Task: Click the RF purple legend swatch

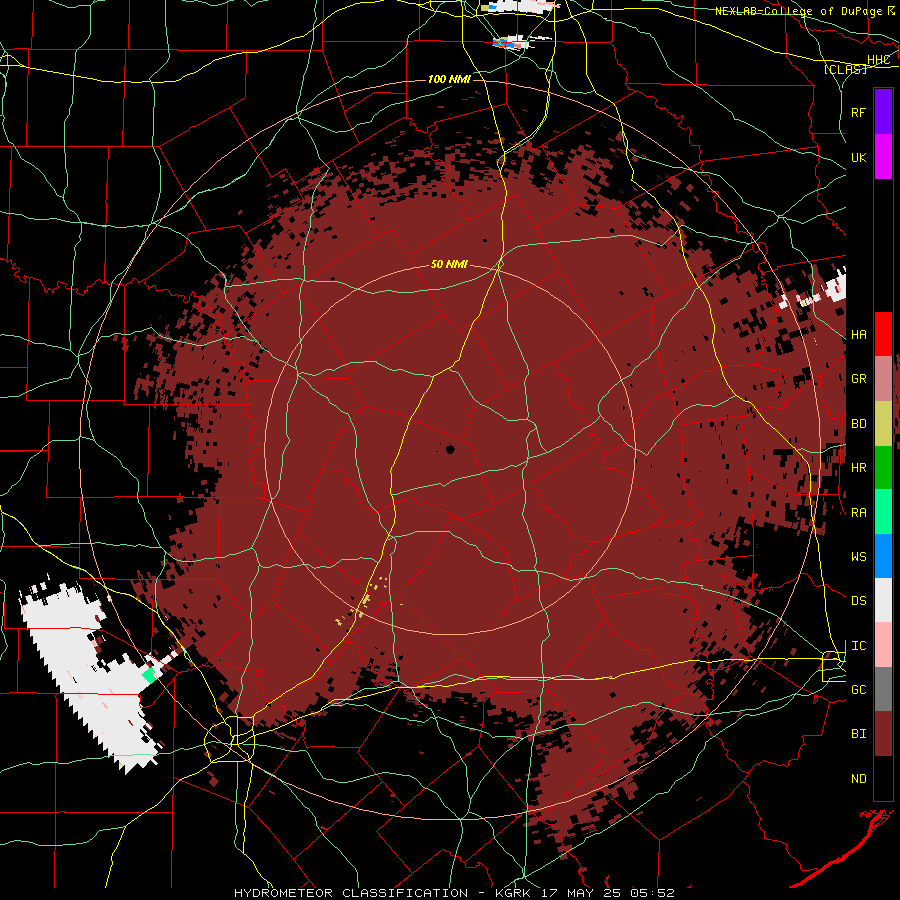Action: click(883, 112)
